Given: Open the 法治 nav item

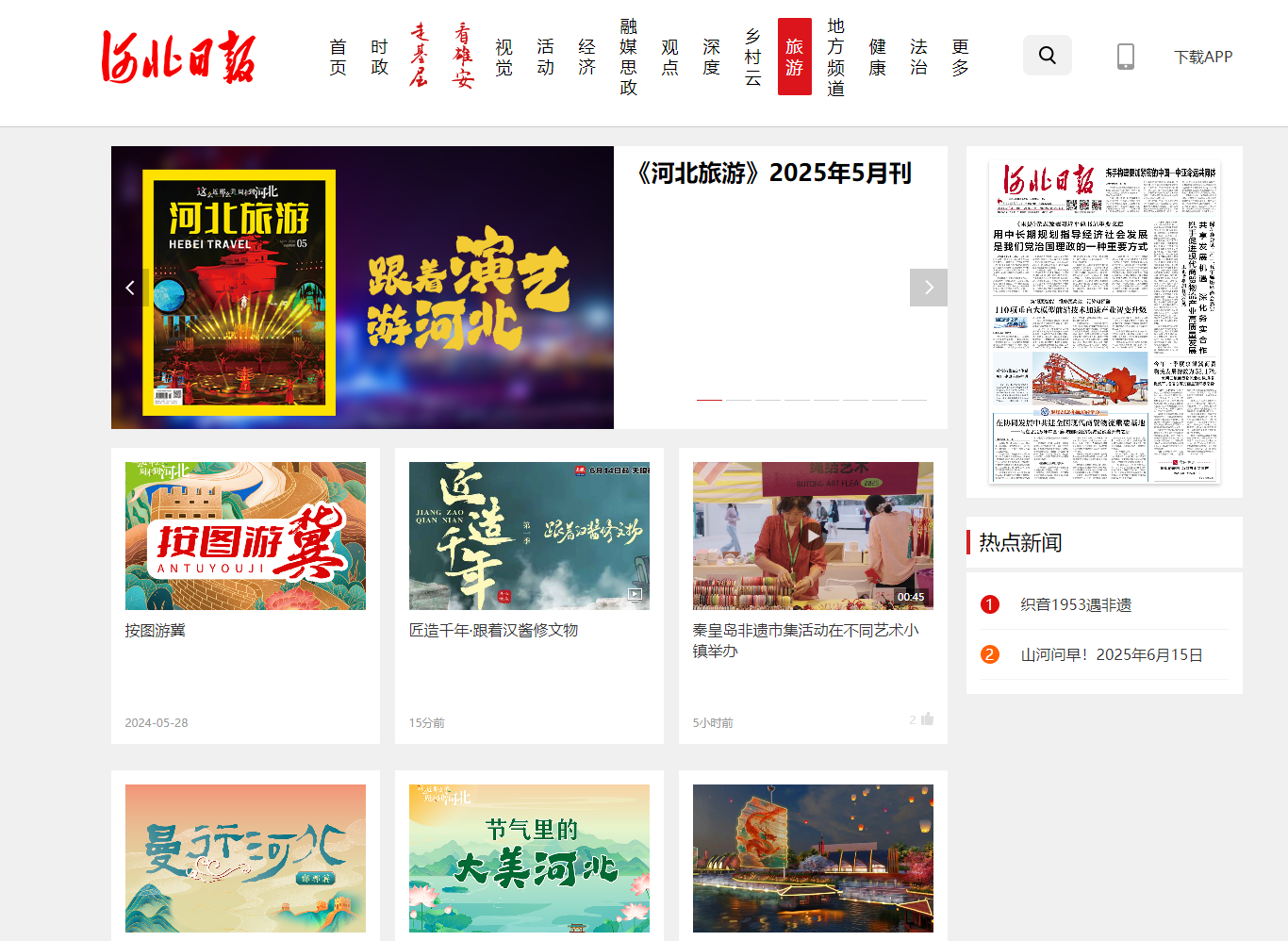Looking at the screenshot, I should [x=919, y=57].
